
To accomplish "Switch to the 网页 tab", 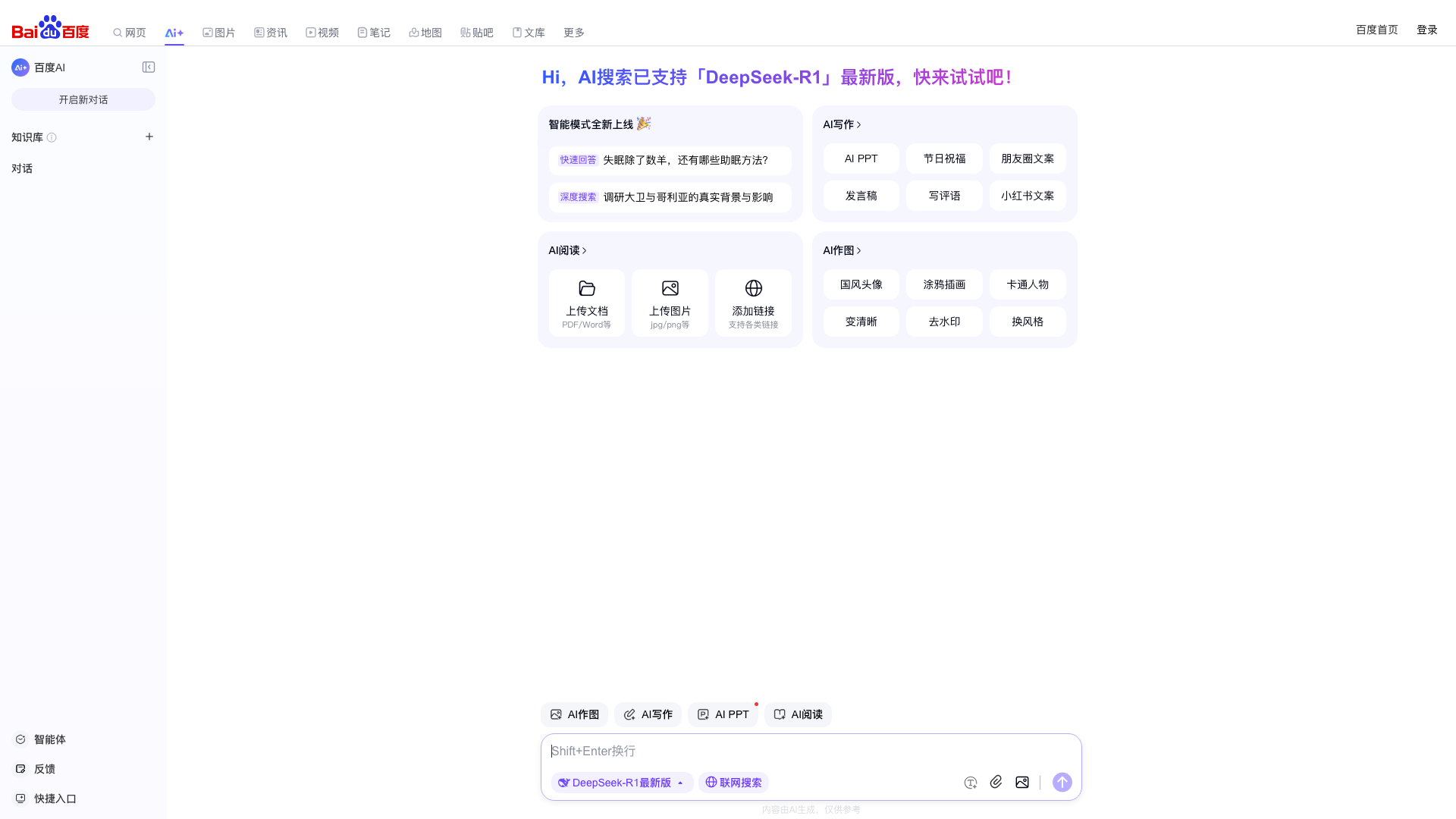I will click(130, 33).
